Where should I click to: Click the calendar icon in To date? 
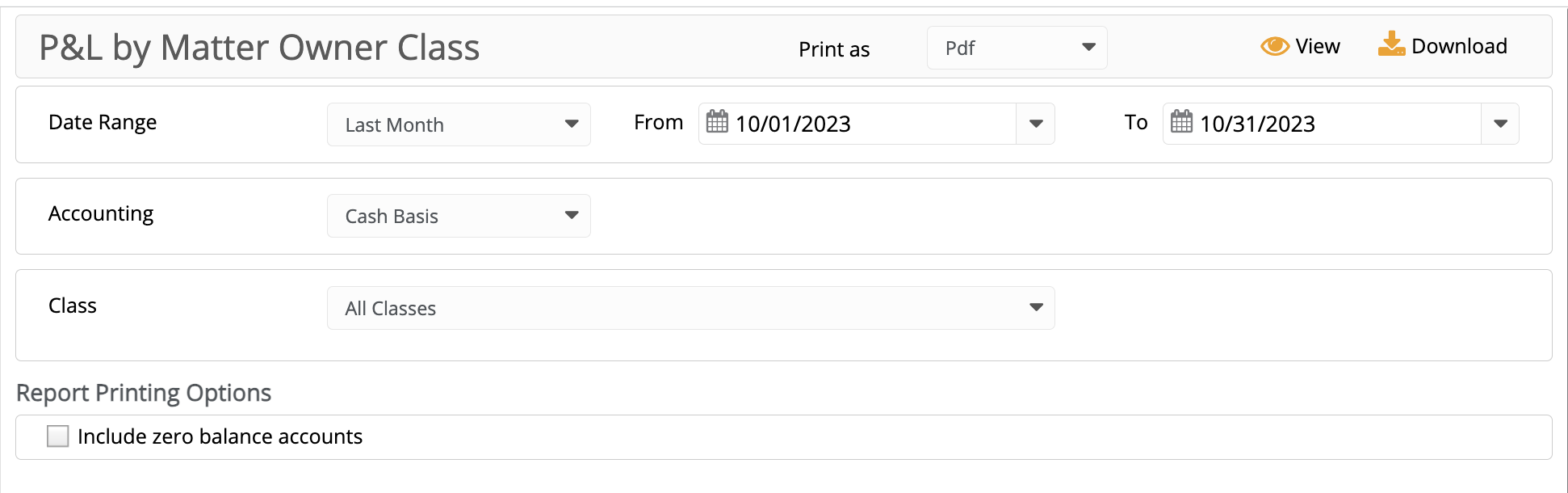coord(1181,122)
